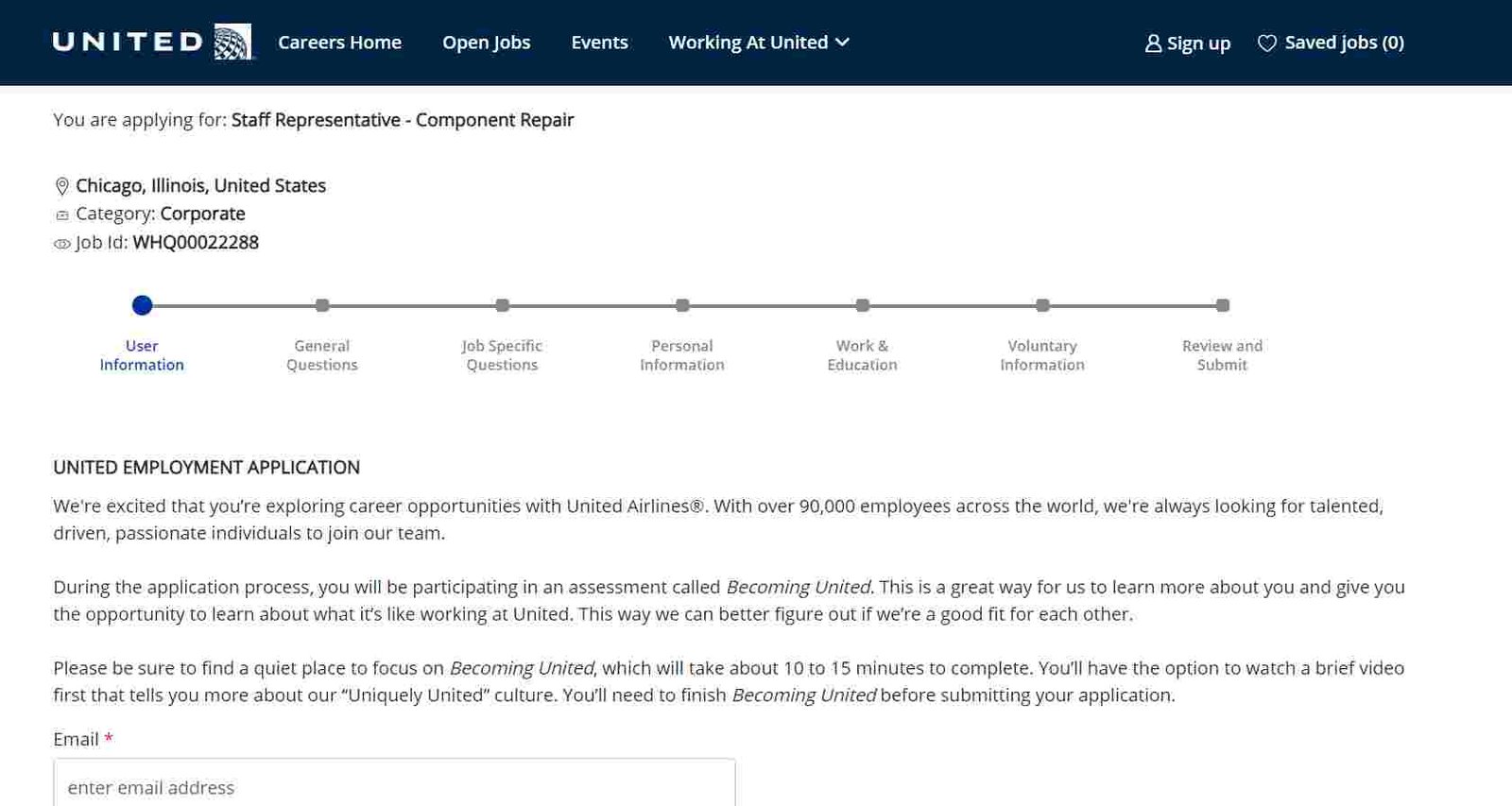Select the Personal Information step marker
The image size is (1512, 806).
[x=682, y=305]
